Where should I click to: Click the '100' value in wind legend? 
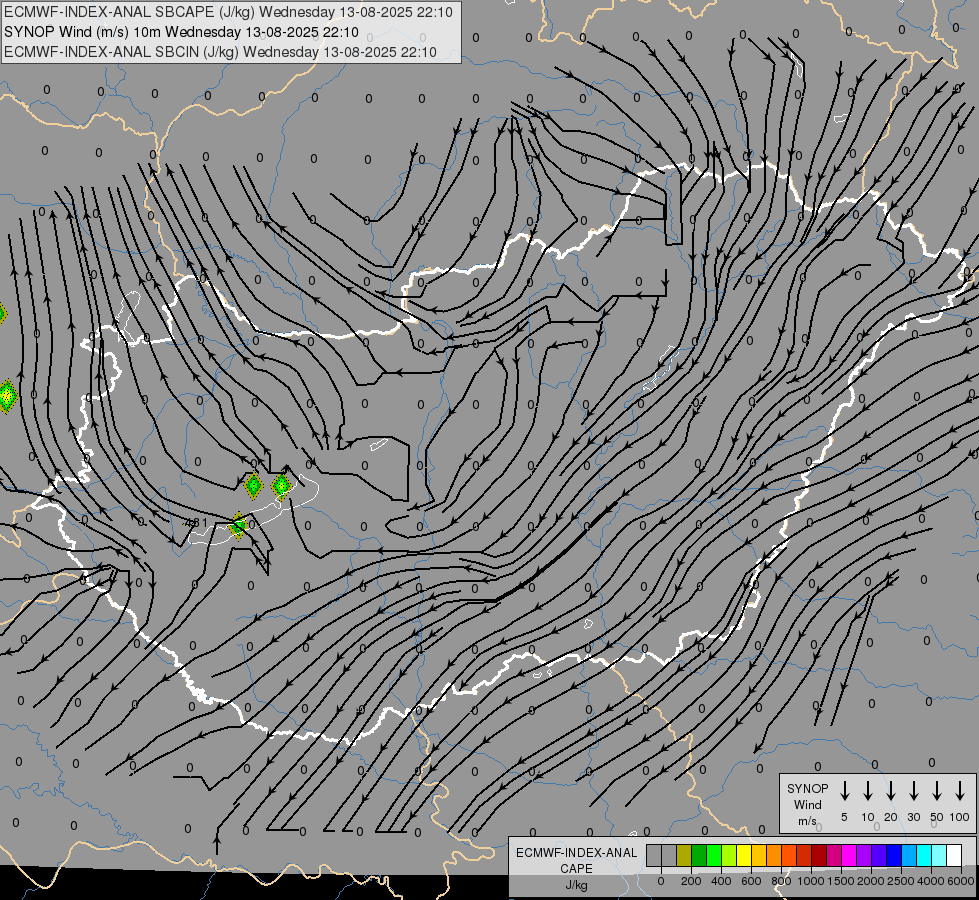pos(960,817)
